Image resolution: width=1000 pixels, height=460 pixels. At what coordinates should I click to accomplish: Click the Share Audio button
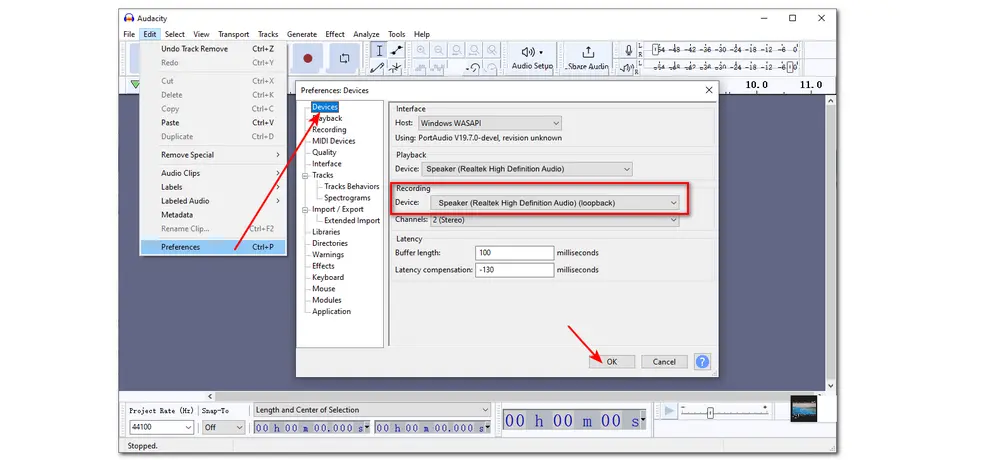[588, 58]
